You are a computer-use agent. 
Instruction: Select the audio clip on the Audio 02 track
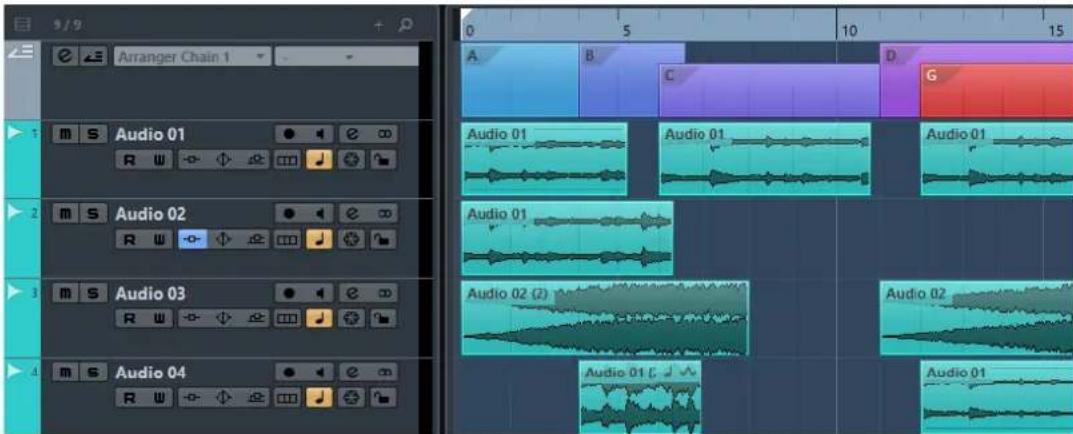[x=567, y=238]
